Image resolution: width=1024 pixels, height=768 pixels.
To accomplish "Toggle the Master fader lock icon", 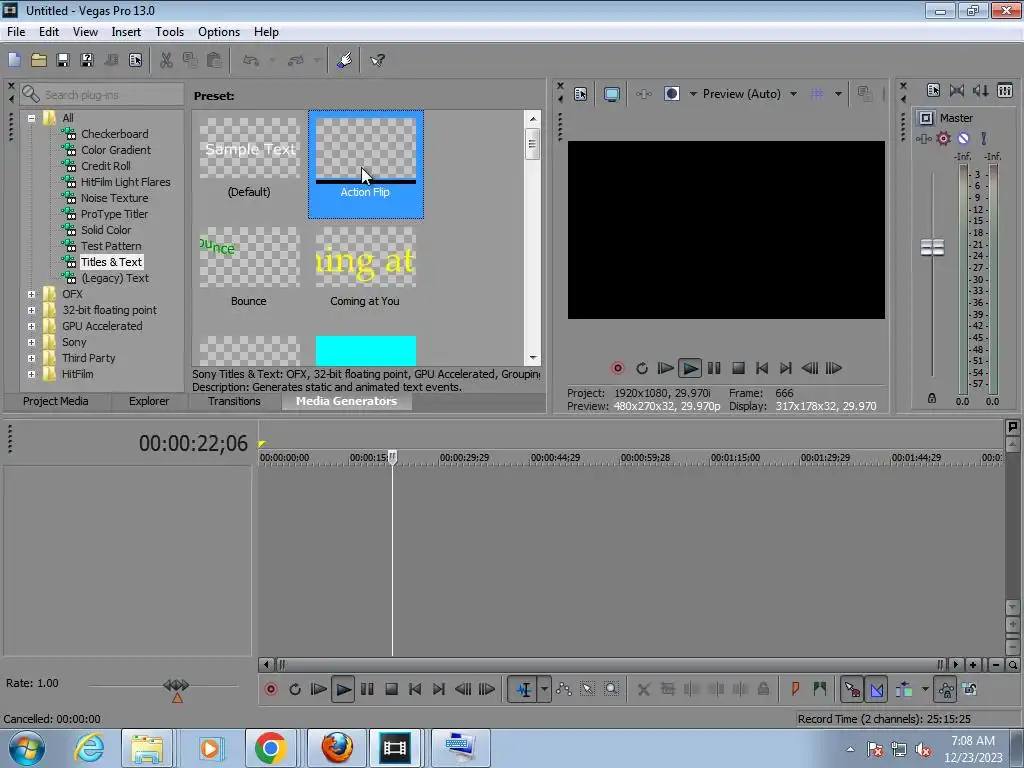I will click(x=932, y=398).
